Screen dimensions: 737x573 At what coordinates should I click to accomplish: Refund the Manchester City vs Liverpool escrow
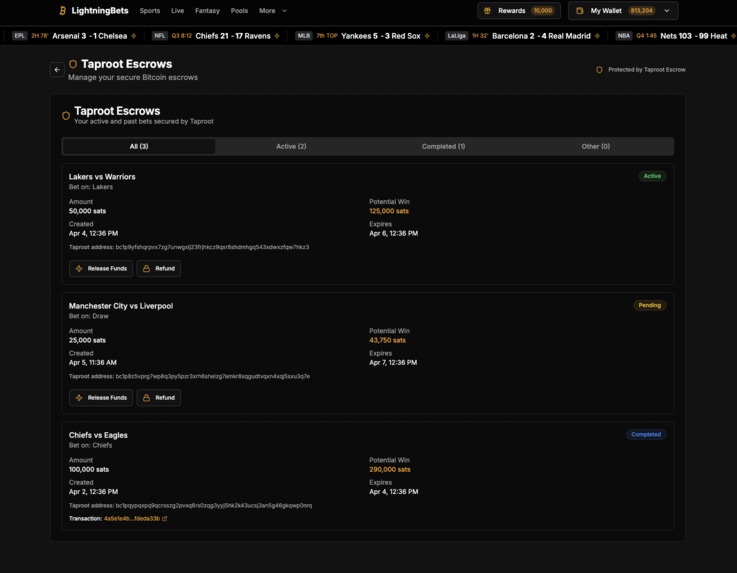159,398
